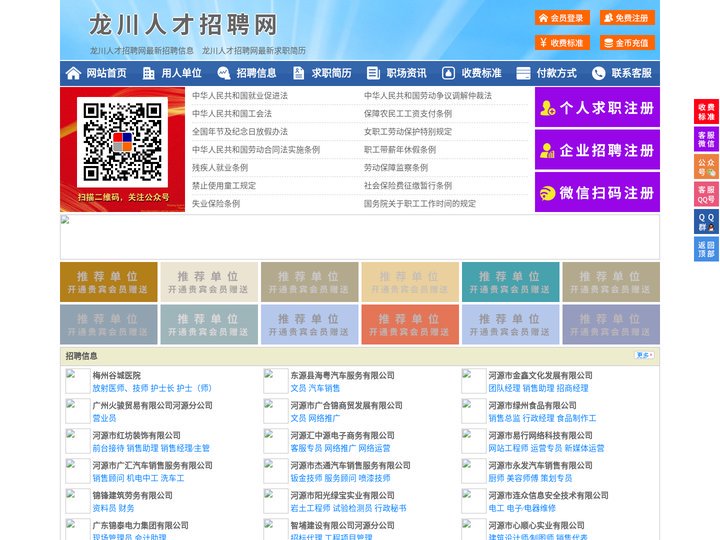The height and width of the screenshot is (540, 720).
Task: Click the 金币充值 button
Action: [627, 43]
